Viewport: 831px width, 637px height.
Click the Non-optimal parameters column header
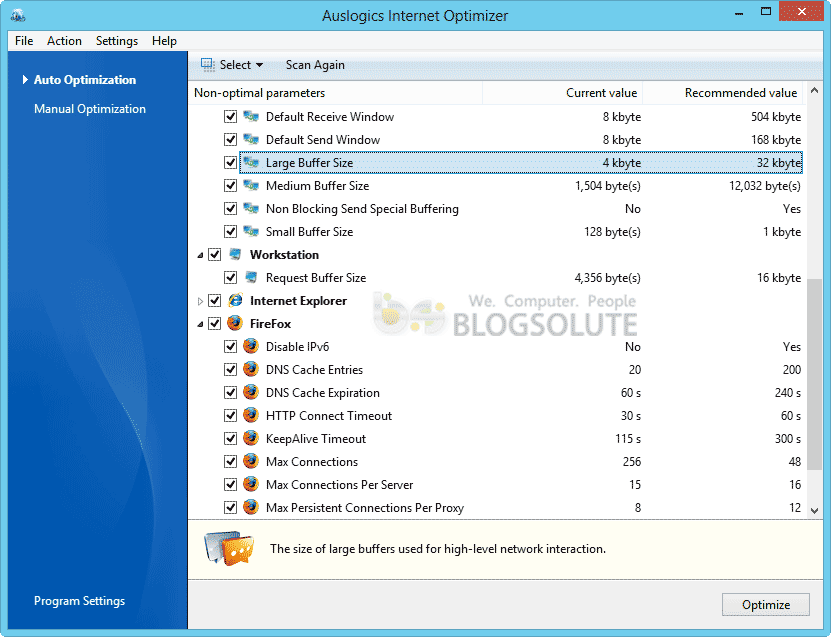(335, 93)
